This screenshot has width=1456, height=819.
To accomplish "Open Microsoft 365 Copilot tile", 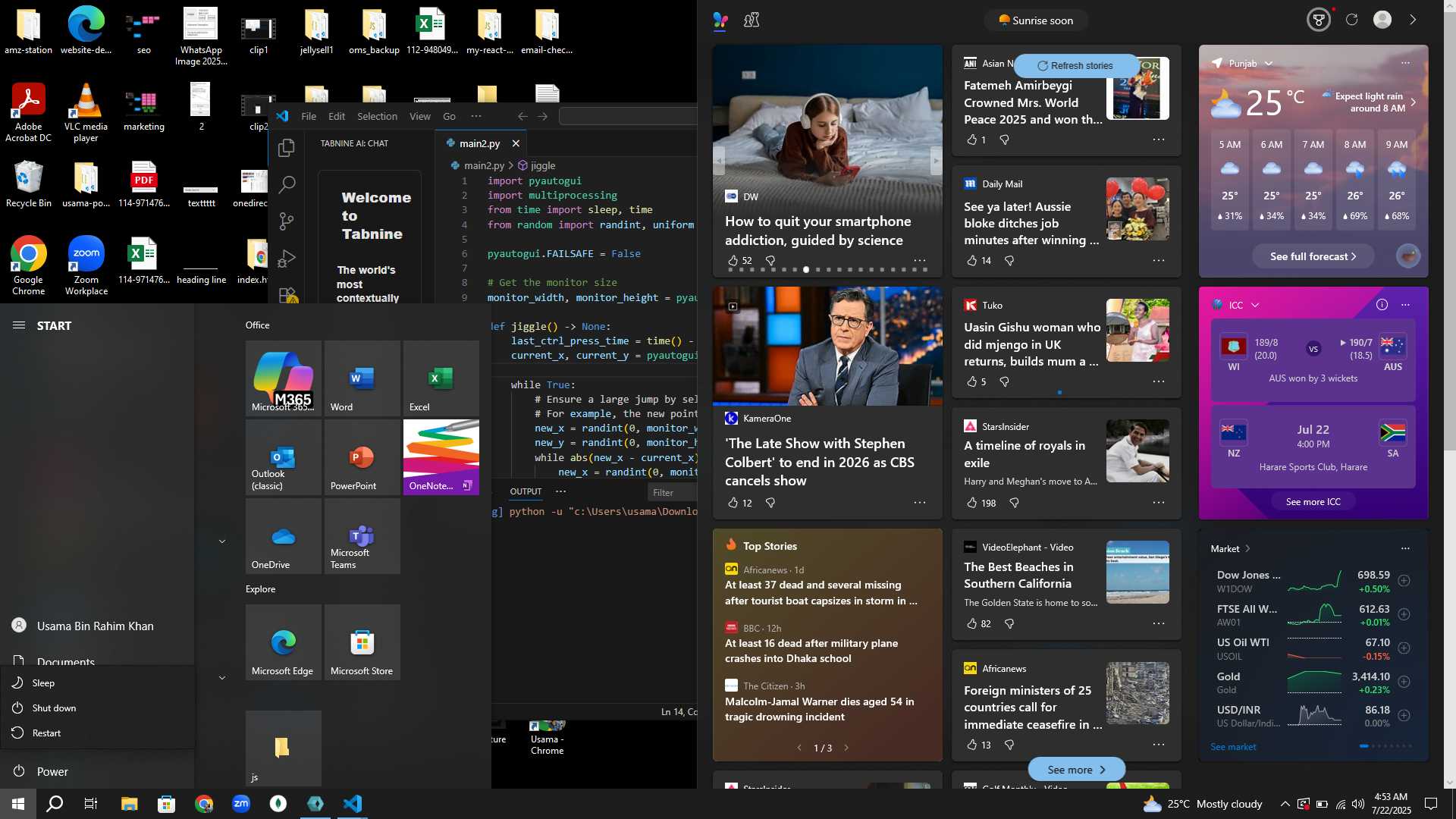I will click(x=283, y=378).
